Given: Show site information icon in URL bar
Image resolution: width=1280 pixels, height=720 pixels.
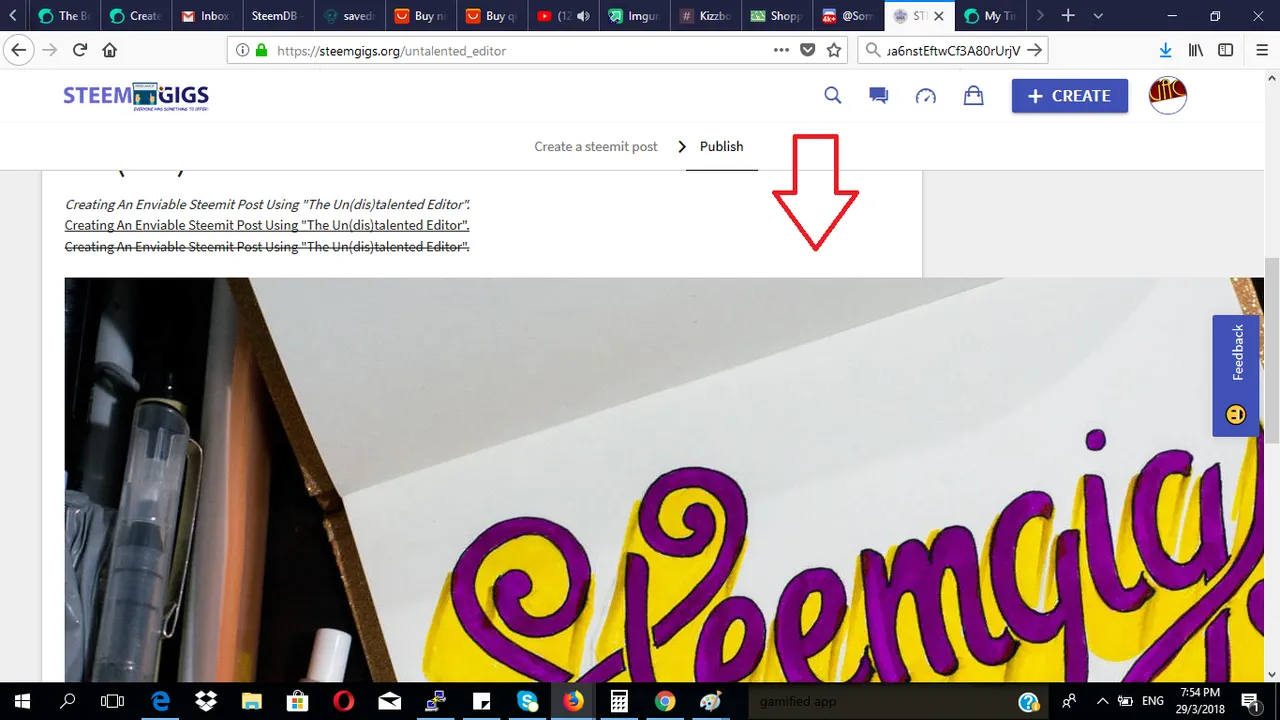Looking at the screenshot, I should tap(243, 50).
